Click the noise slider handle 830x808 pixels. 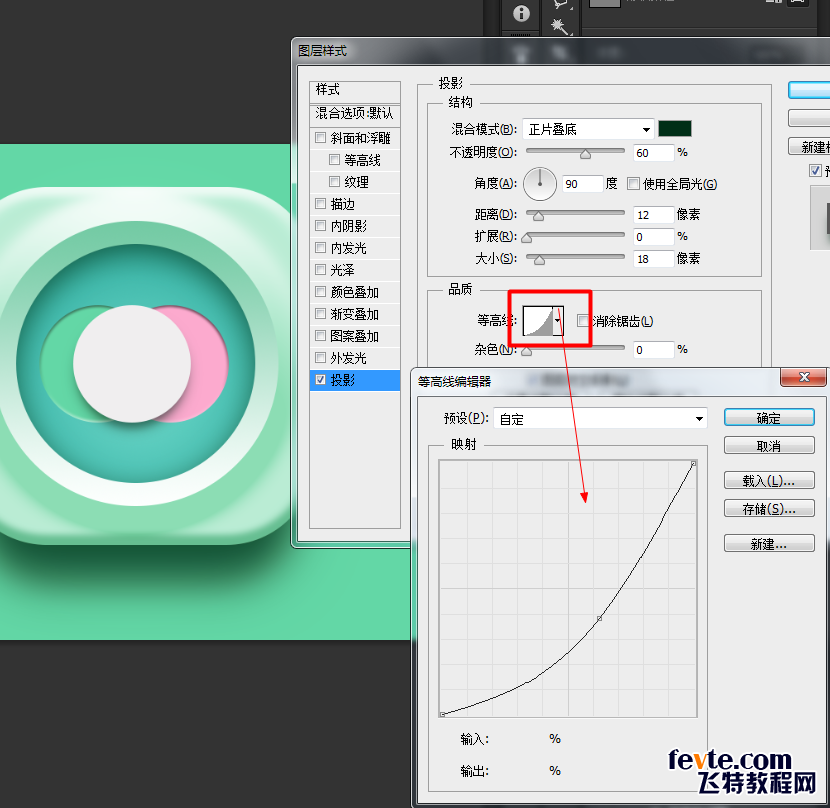point(526,351)
